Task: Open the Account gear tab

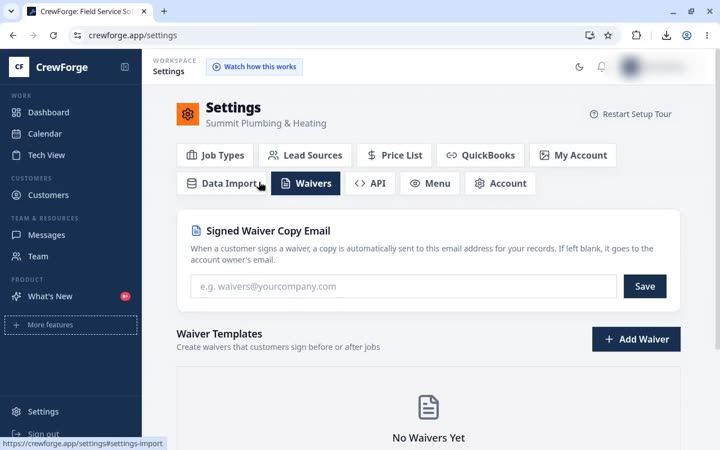Action: (x=500, y=183)
